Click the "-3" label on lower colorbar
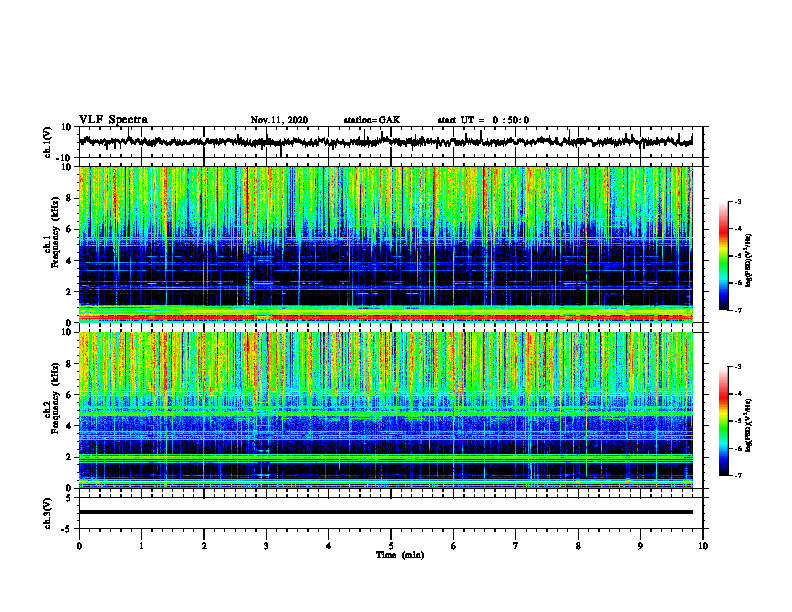Screen dimensions: 792x612 [x=738, y=367]
